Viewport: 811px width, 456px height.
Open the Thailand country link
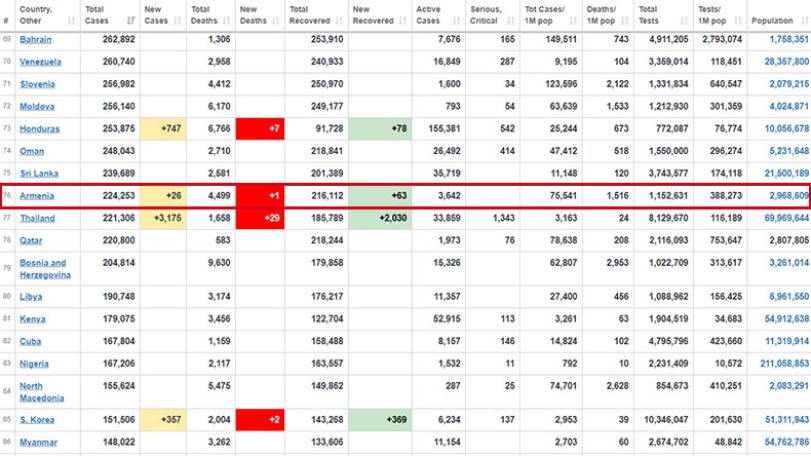click(x=37, y=218)
